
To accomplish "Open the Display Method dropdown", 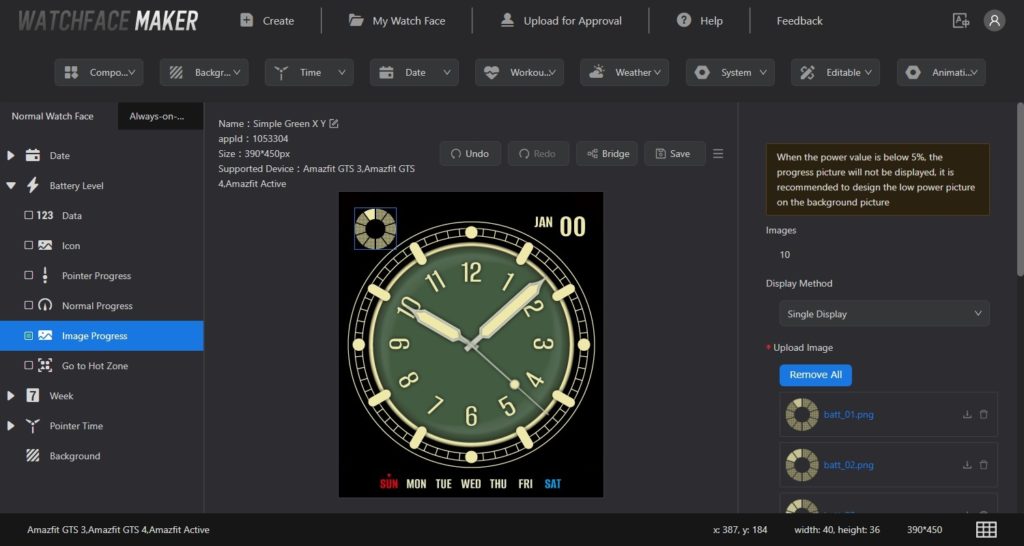I will [x=884, y=314].
